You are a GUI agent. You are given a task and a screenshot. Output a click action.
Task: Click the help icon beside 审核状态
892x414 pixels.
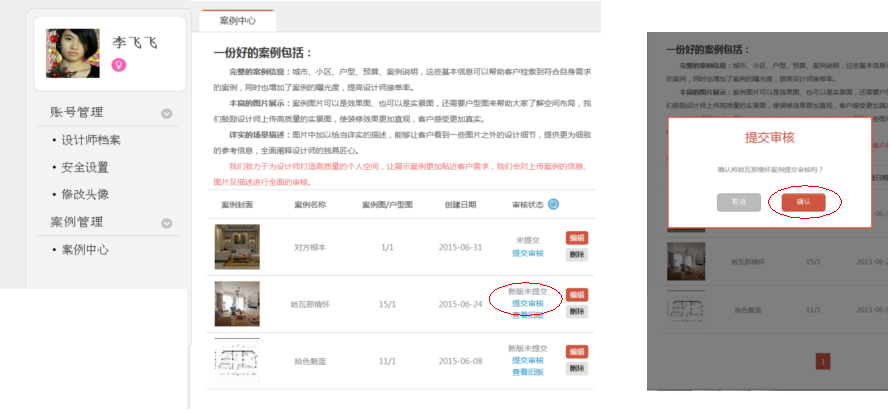553,204
